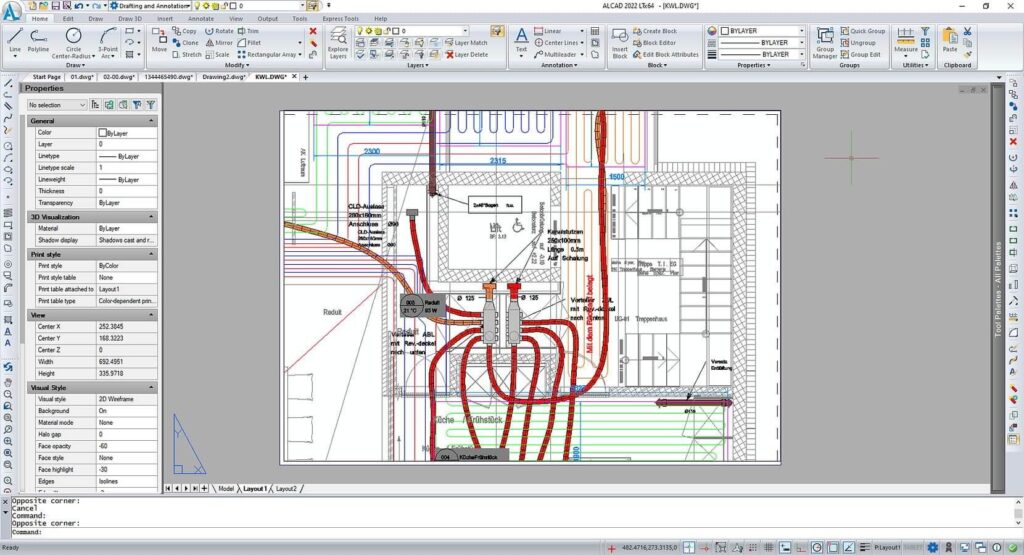The width and height of the screenshot is (1024, 555).
Task: Click the color wheel icon in Properties ribbon panel
Action: pyautogui.click(x=712, y=31)
